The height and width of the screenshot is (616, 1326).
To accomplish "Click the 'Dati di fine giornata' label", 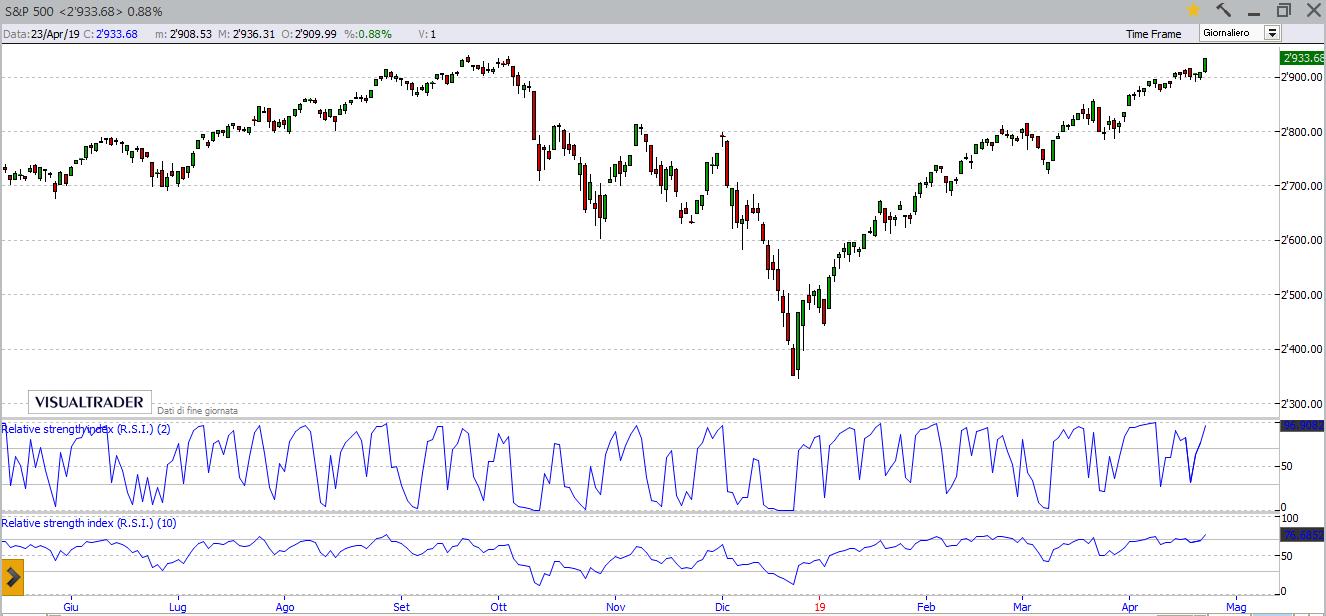I will (197, 410).
